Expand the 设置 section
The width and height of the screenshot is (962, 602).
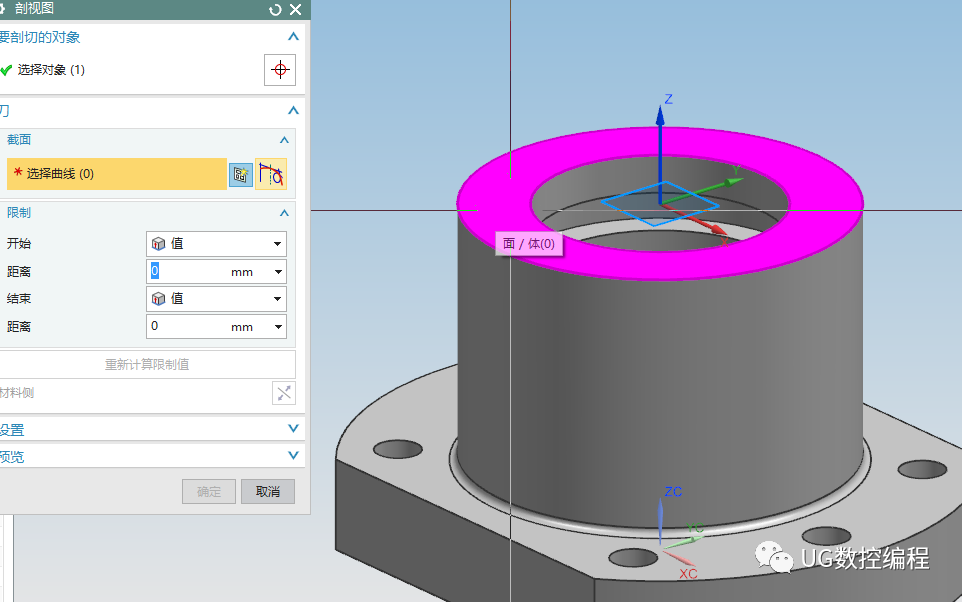tap(293, 429)
